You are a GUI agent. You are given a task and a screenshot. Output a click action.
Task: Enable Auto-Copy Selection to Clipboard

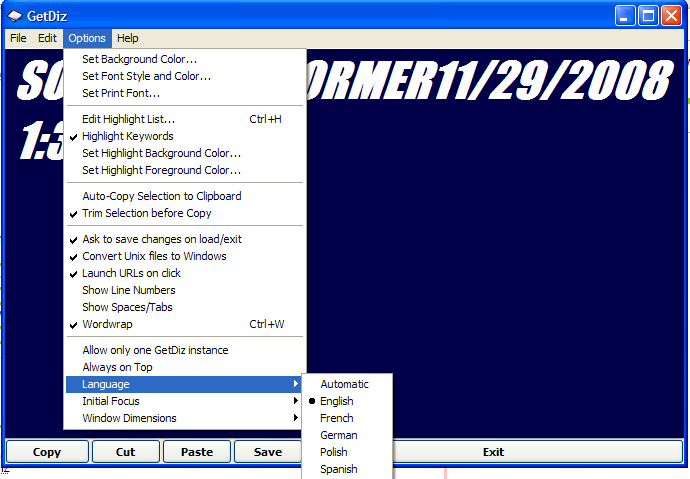point(185,196)
